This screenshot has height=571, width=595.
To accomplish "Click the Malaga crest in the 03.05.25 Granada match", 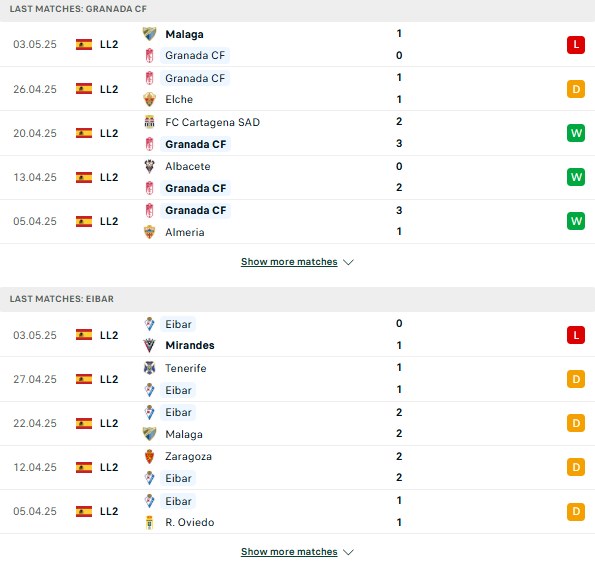I will 150,34.
